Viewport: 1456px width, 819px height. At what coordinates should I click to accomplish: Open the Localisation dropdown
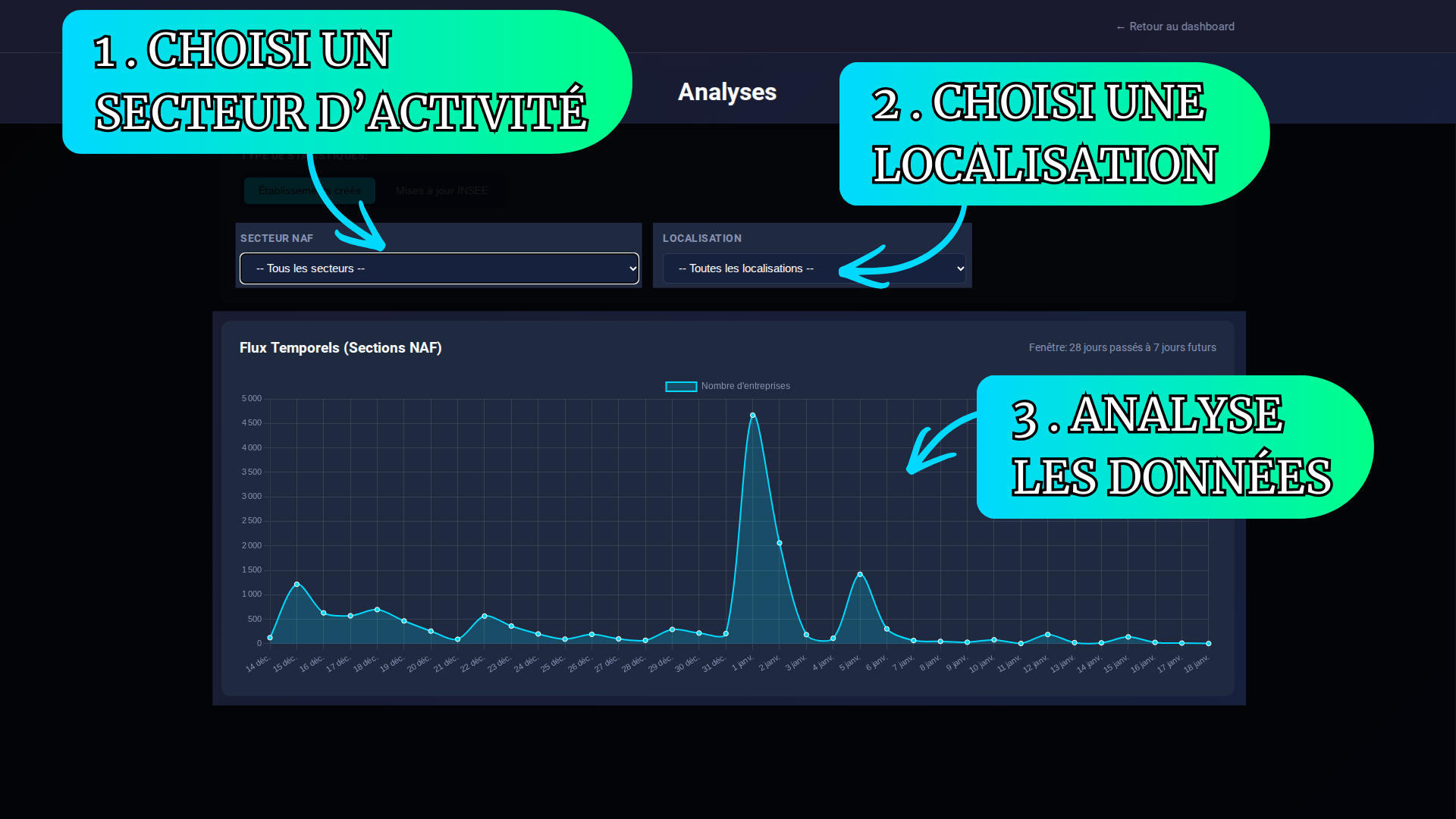(x=813, y=268)
